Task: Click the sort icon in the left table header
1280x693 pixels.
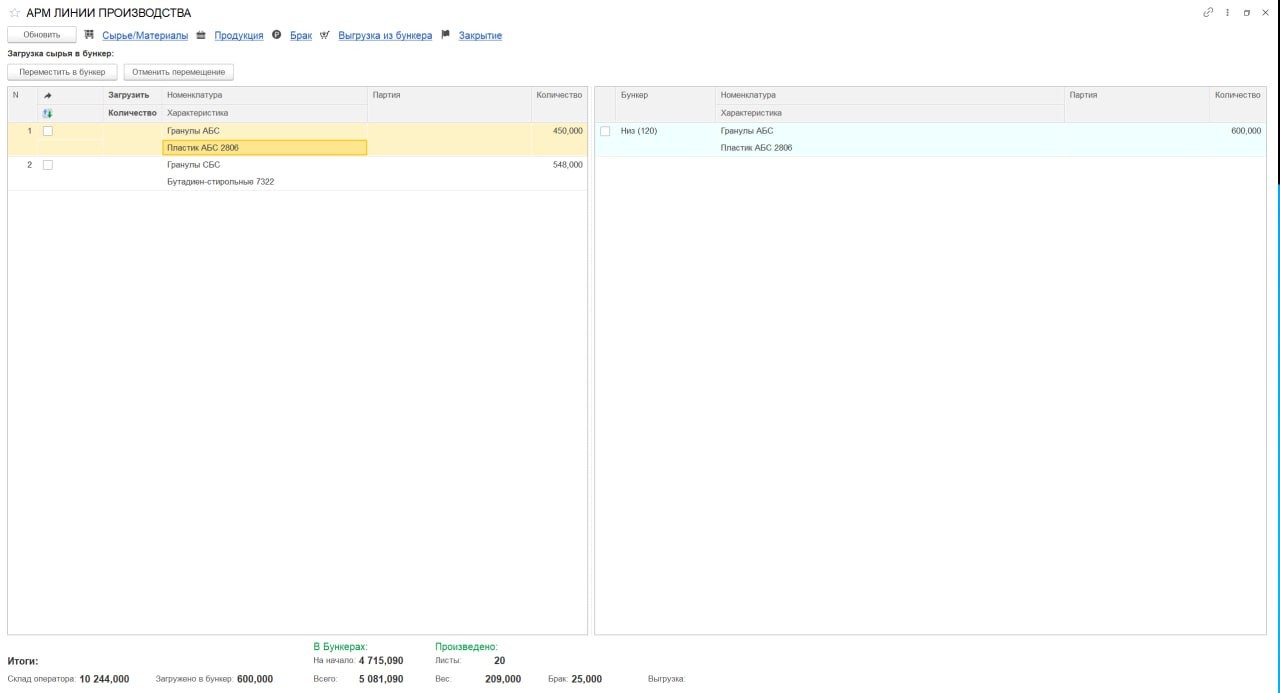Action: [47, 95]
